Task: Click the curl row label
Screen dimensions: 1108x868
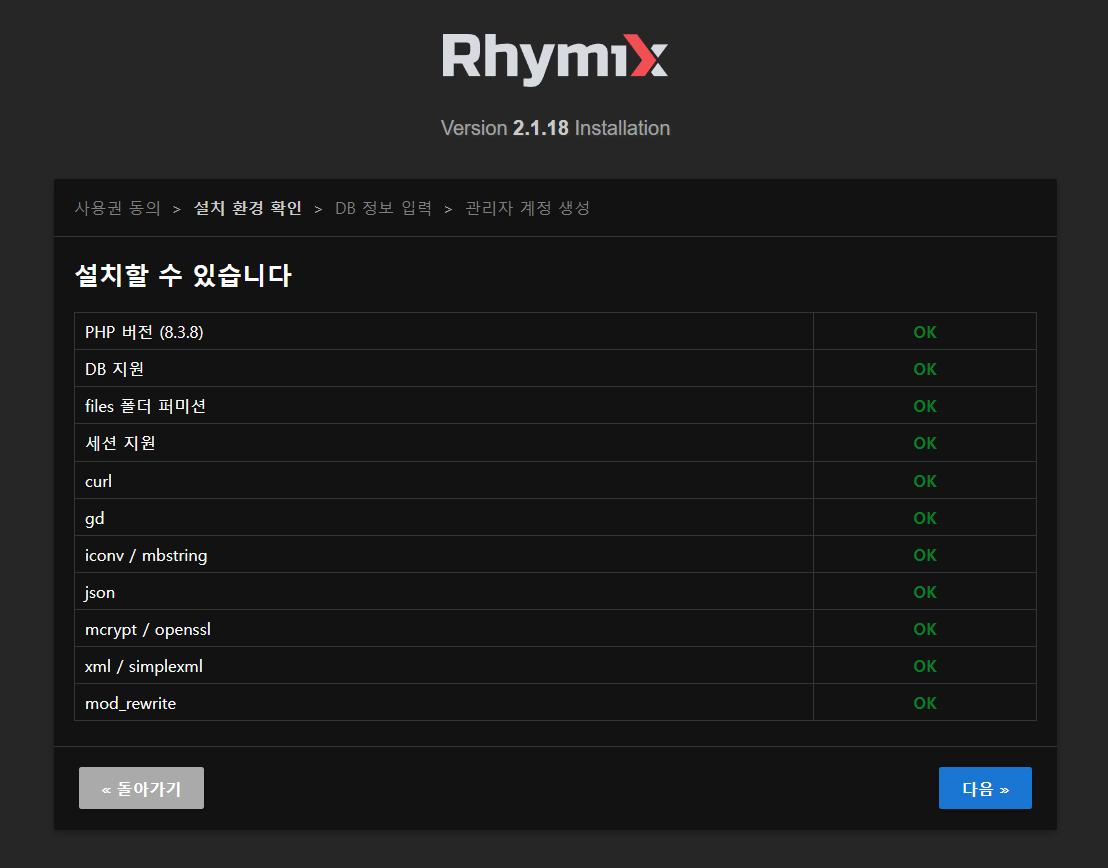Action: (98, 481)
